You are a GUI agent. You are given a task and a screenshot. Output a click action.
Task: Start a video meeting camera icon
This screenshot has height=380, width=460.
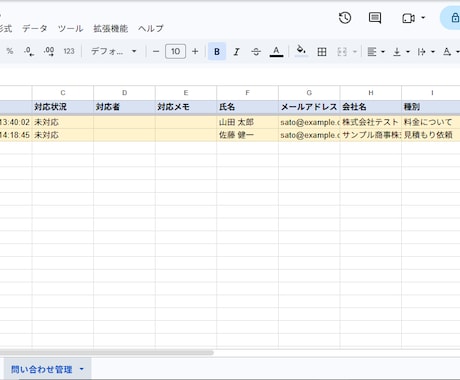408,18
